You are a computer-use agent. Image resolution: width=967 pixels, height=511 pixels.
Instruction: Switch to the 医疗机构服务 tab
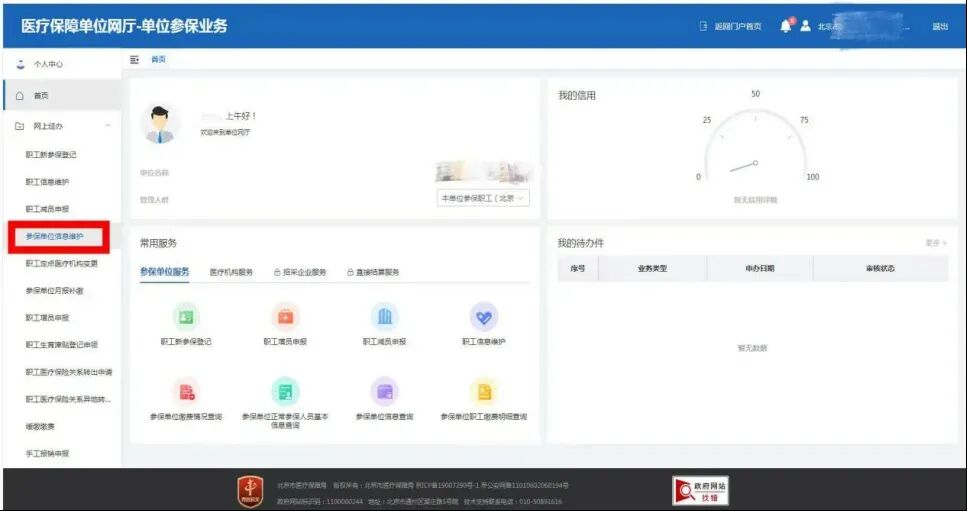pos(231,272)
